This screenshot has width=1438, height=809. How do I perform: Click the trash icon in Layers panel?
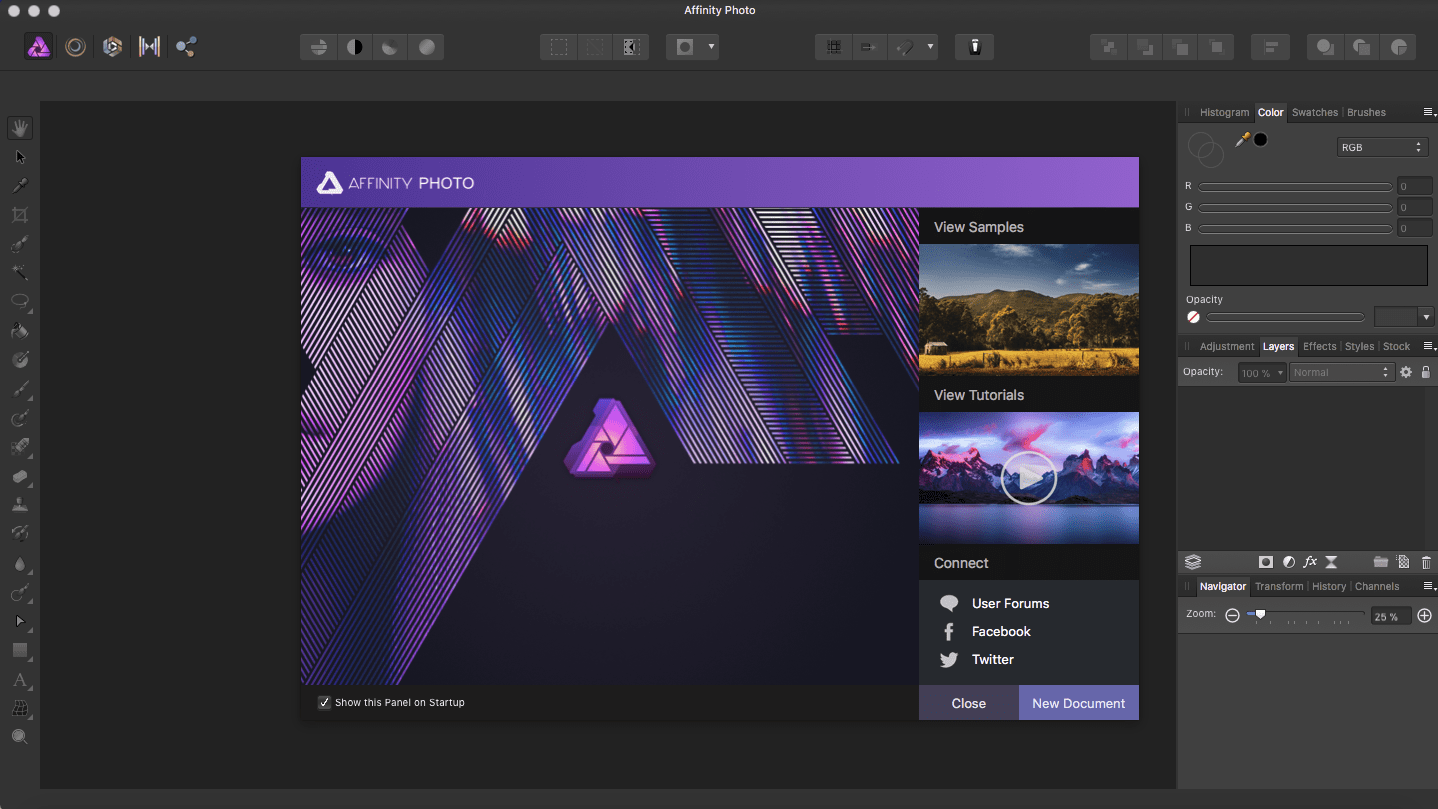(x=1426, y=562)
